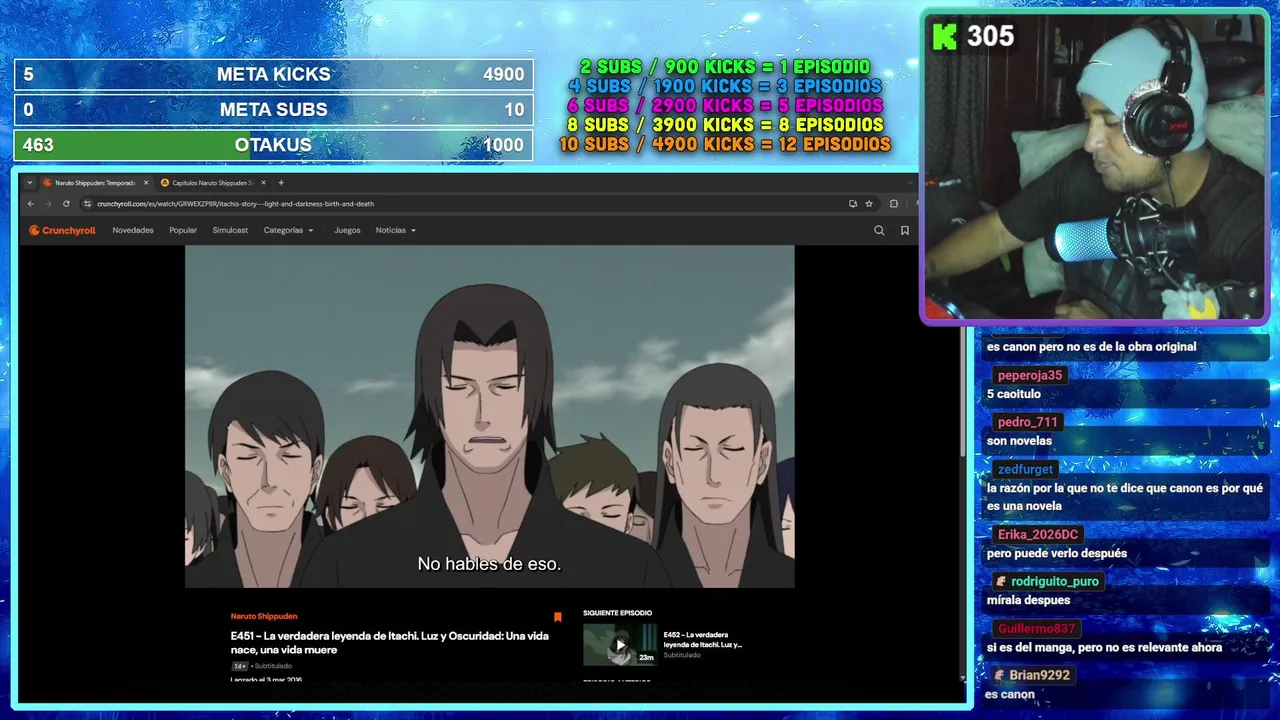Open Simulcast in Crunchyroll nav

coord(230,230)
